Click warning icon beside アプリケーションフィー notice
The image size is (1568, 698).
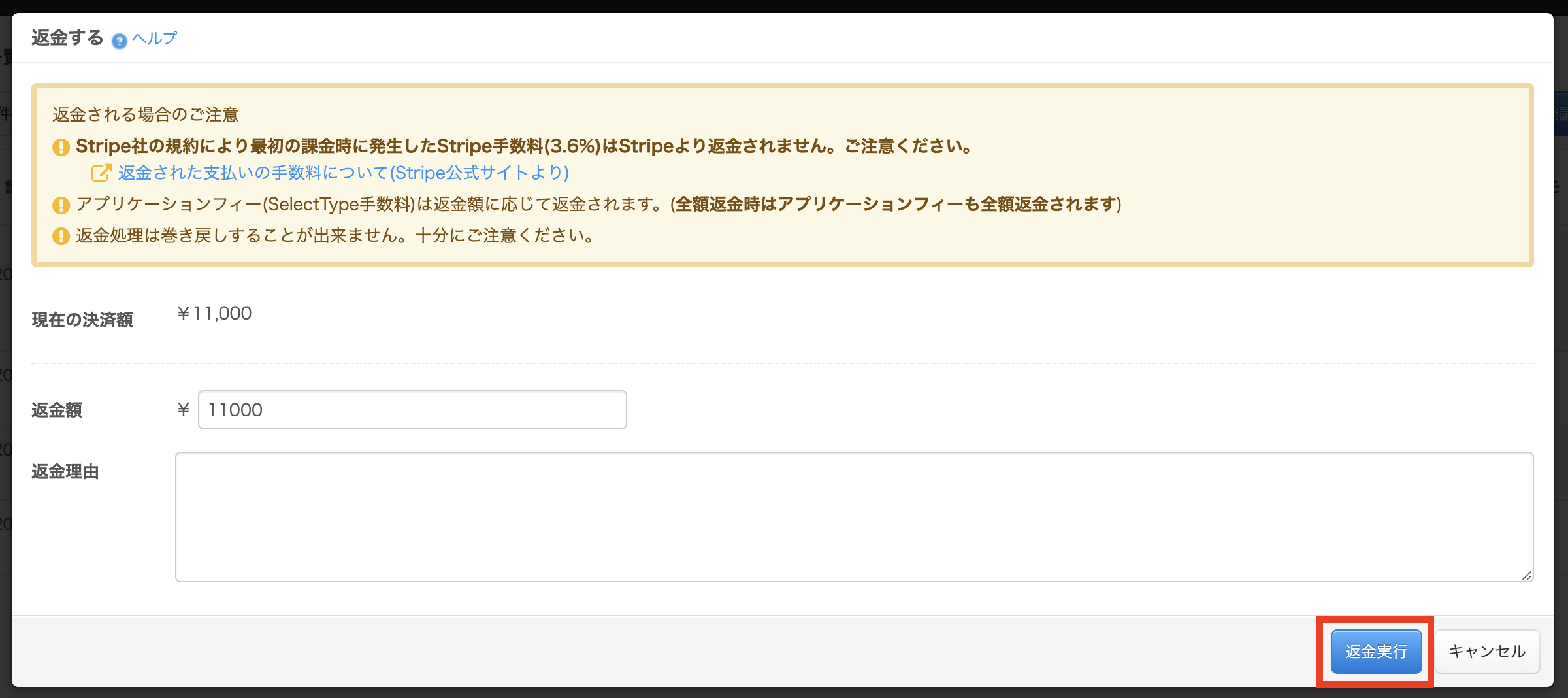(x=61, y=205)
